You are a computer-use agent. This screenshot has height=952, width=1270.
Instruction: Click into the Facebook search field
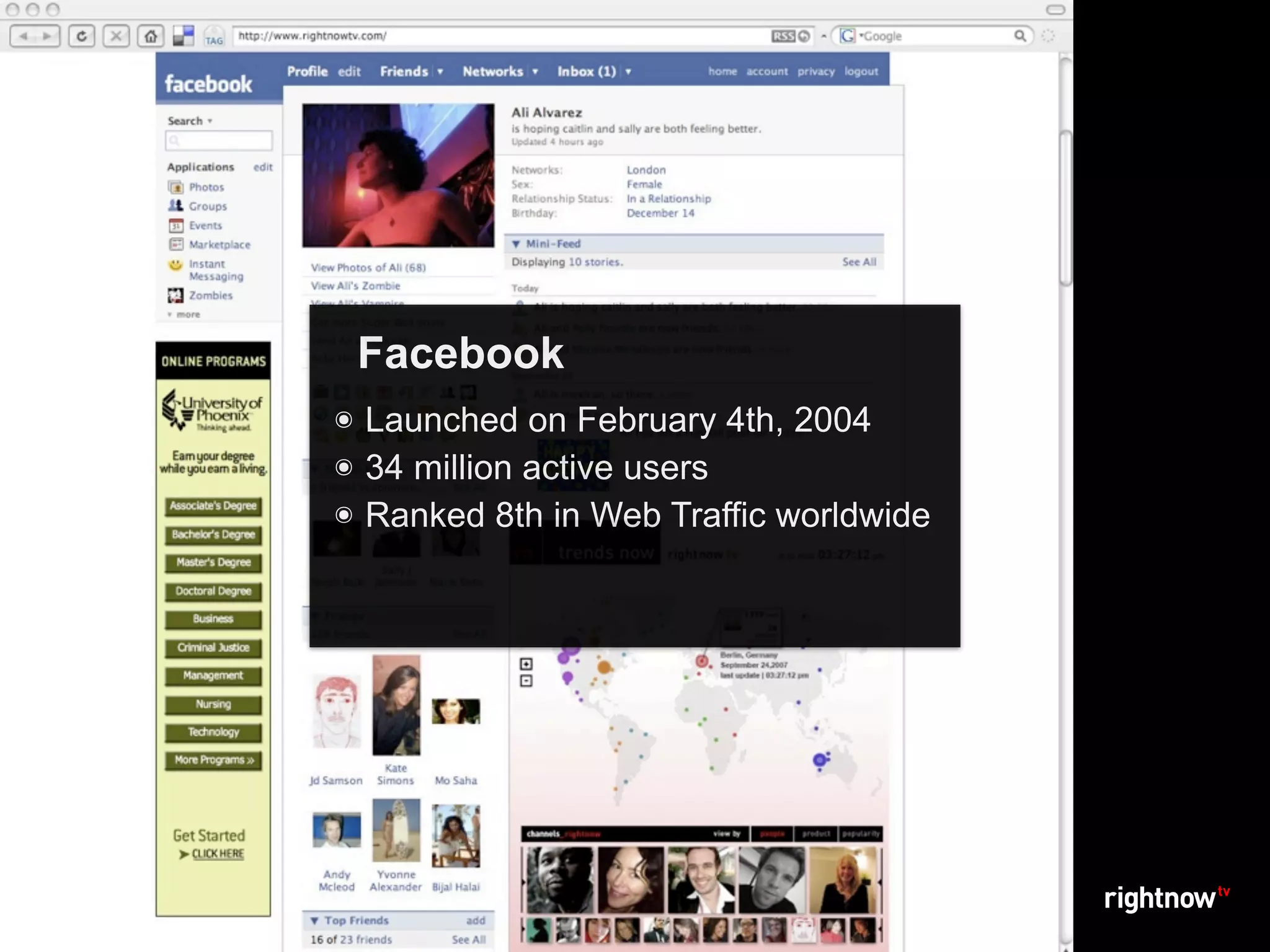click(x=219, y=141)
